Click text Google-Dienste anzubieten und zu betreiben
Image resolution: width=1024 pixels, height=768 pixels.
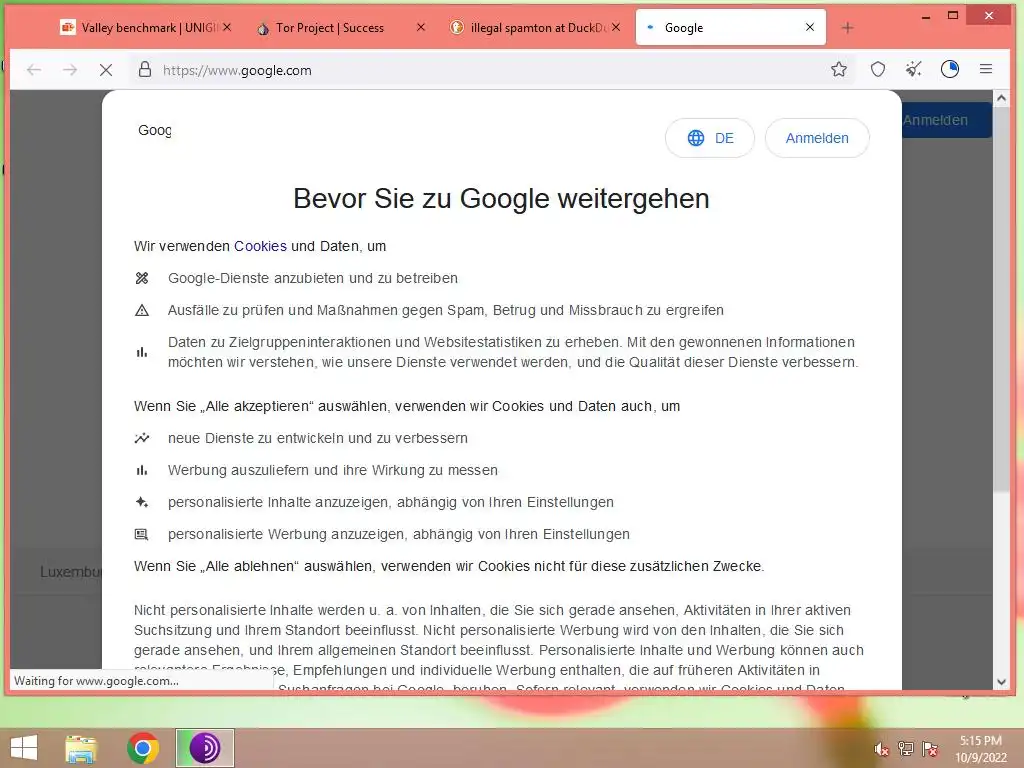tap(313, 278)
